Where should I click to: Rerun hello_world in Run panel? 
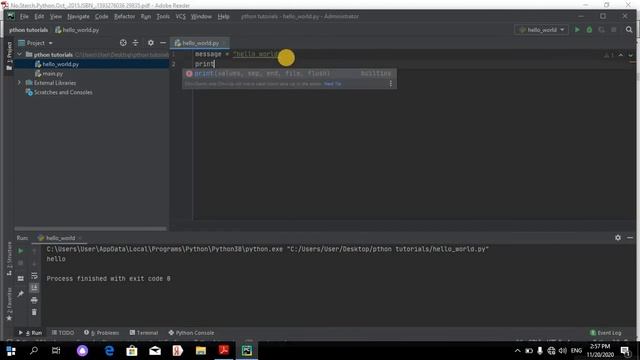(x=20, y=251)
